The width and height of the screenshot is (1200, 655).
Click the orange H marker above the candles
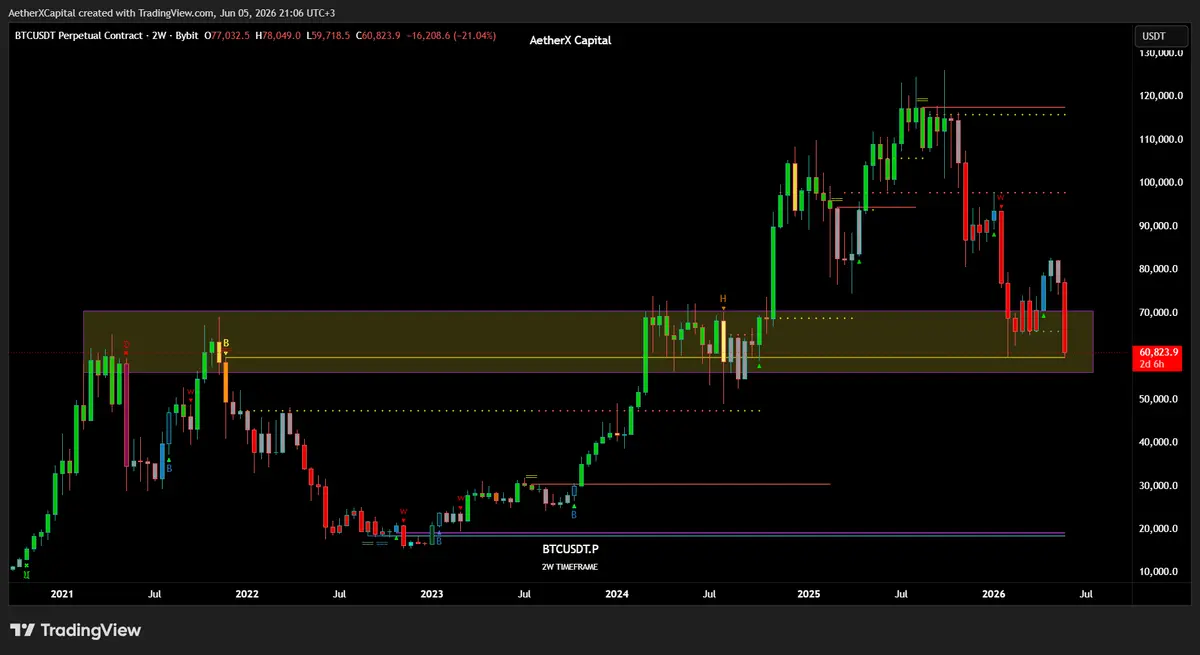pyautogui.click(x=723, y=298)
